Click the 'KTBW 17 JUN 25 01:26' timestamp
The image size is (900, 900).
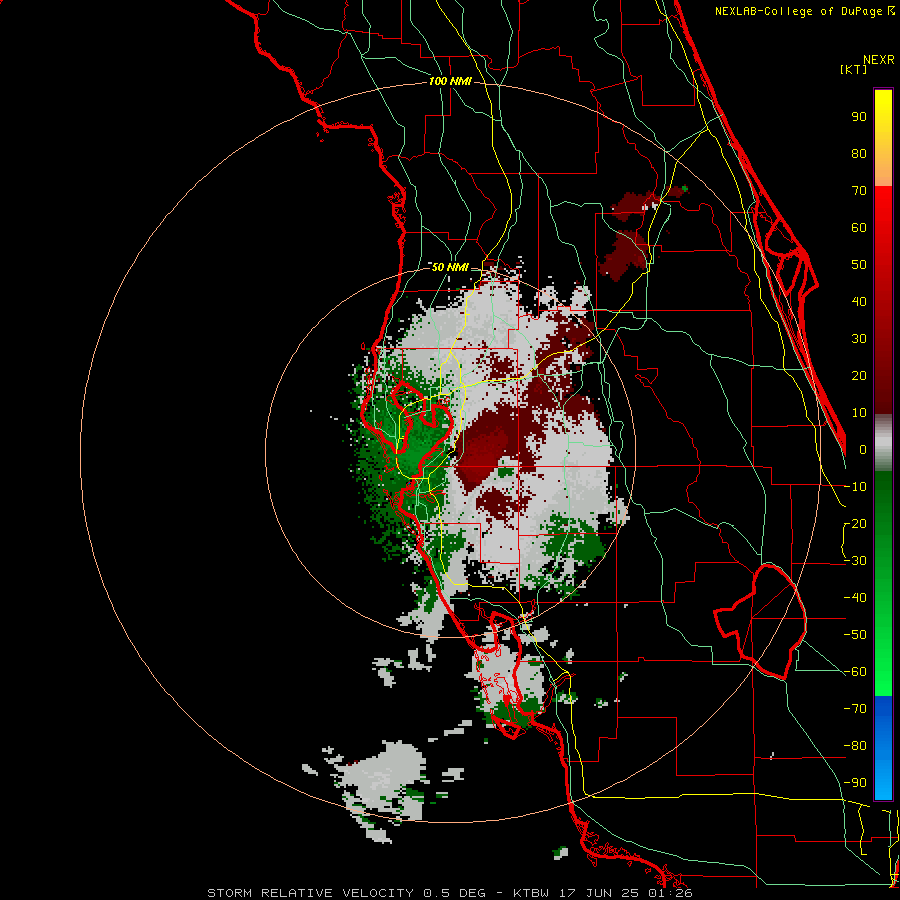(603, 893)
